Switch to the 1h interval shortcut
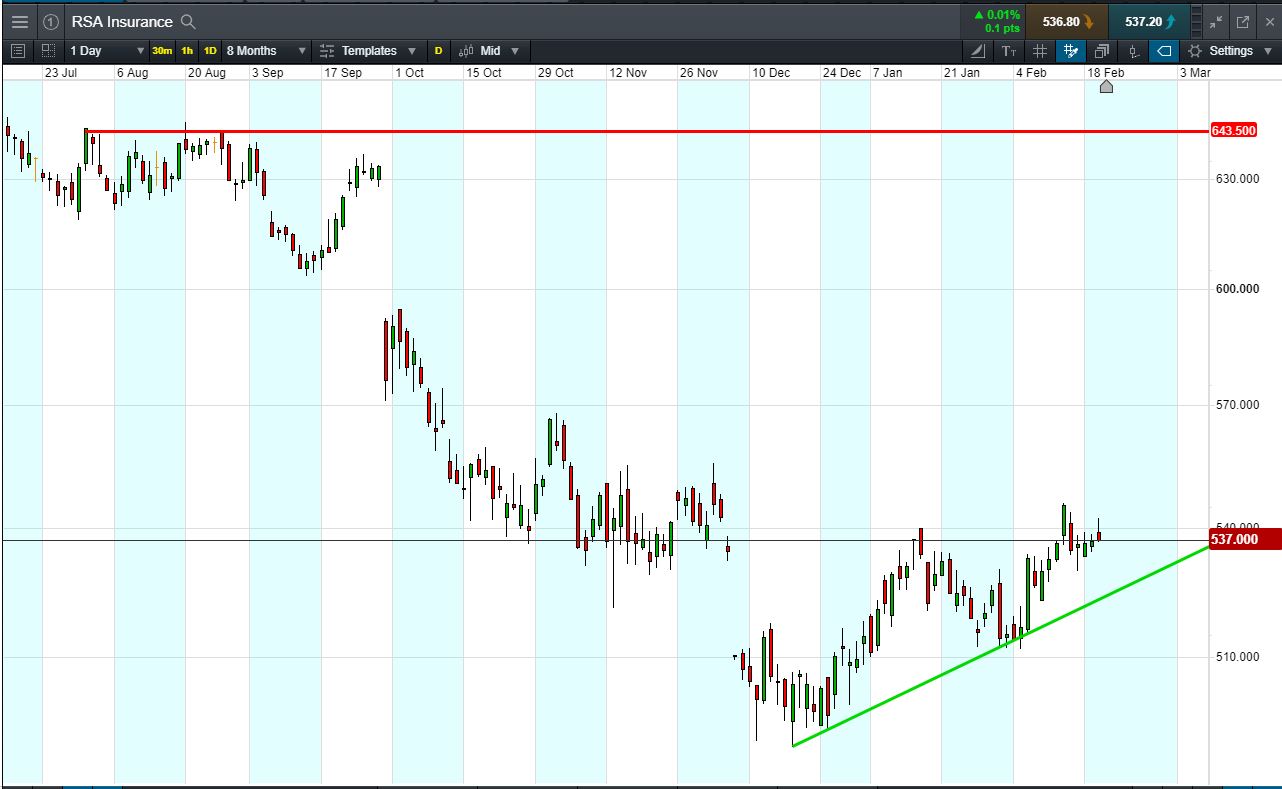The height and width of the screenshot is (789, 1282). (187, 50)
